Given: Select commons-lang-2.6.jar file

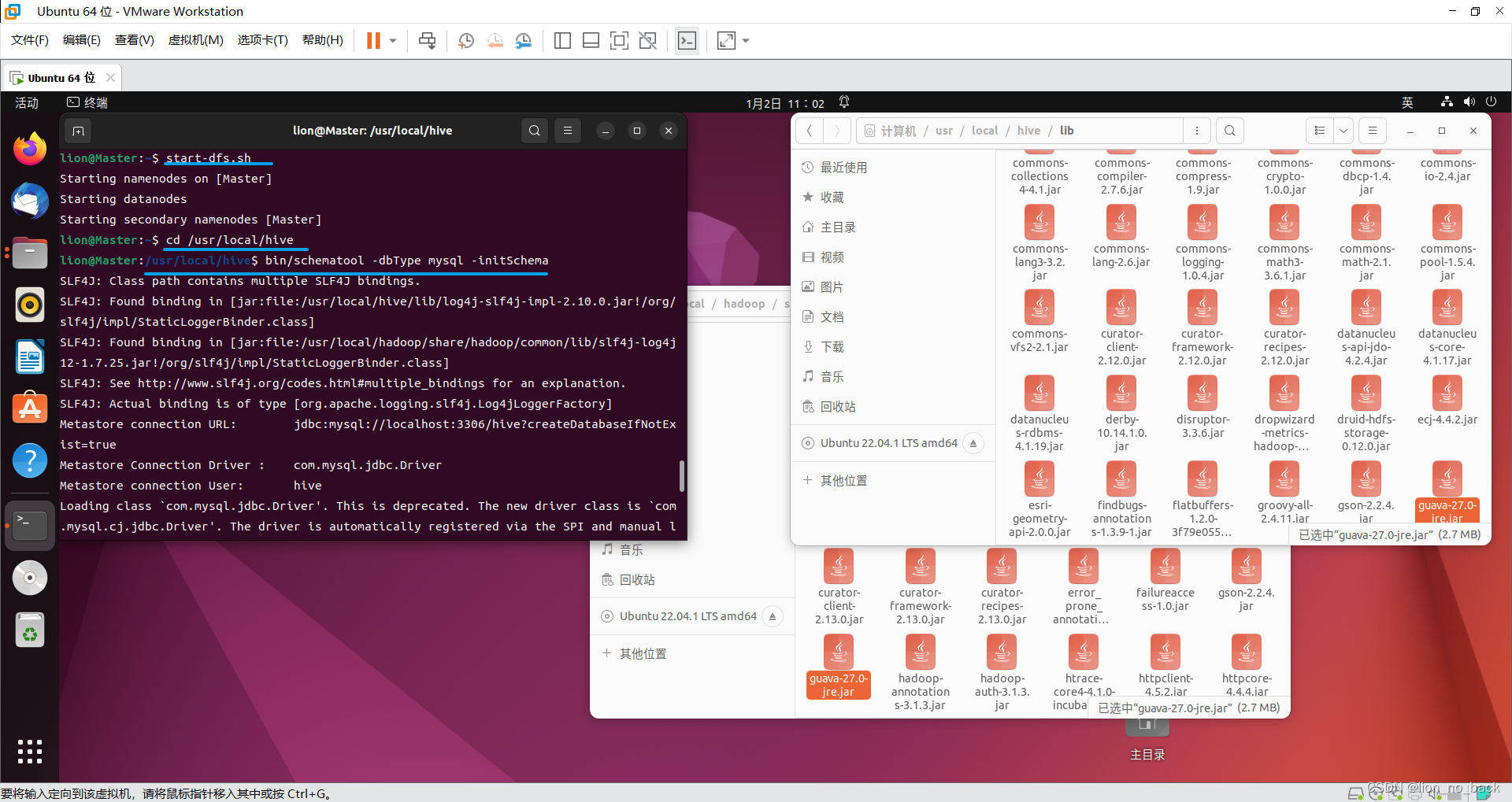Looking at the screenshot, I should pos(1121,236).
